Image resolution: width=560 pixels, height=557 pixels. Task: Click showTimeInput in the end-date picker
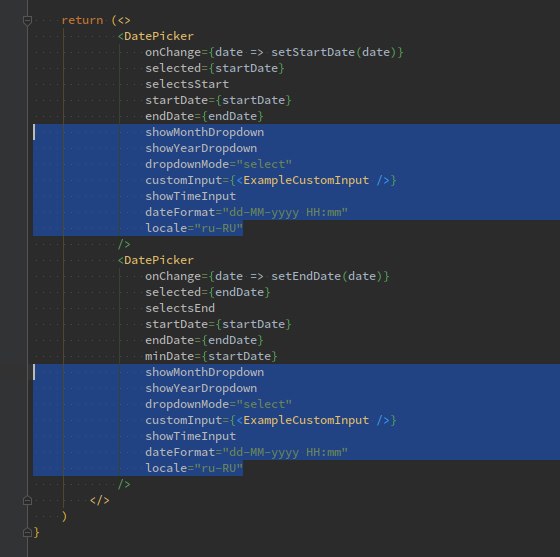(x=191, y=436)
